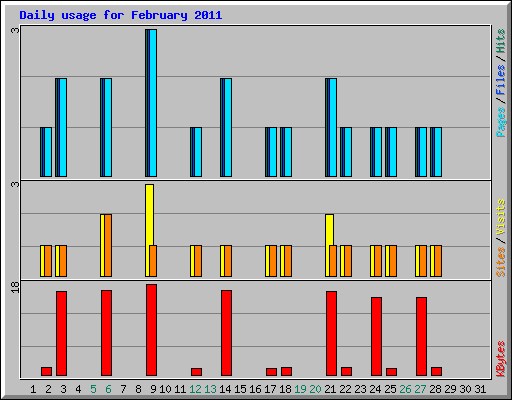Viewport: 512px width, 400px height.
Task: Click the cyan Pages bar for day 3
Action: pyautogui.click(x=63, y=127)
